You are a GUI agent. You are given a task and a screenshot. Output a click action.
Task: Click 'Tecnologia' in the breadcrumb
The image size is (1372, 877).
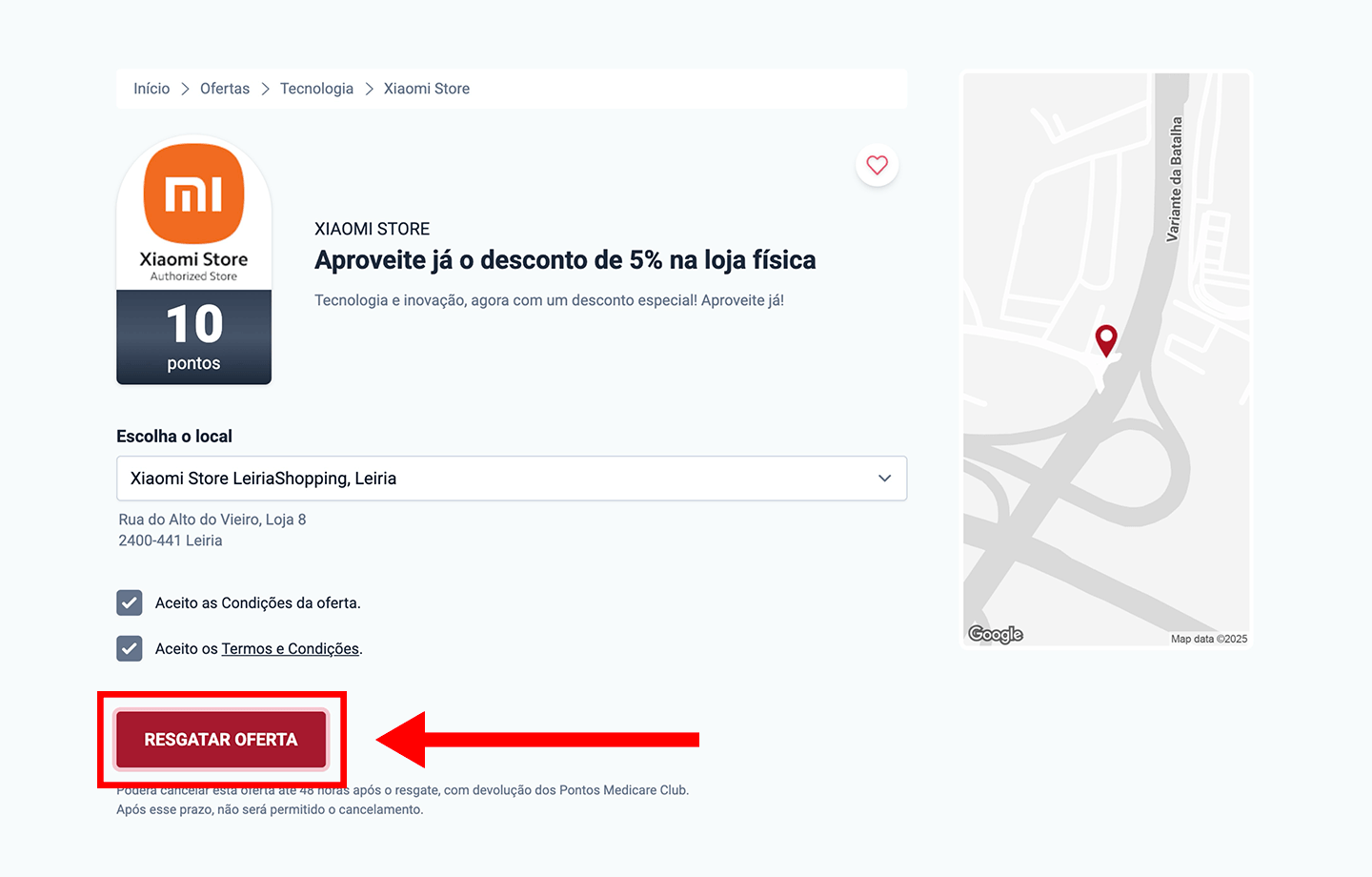(316, 88)
